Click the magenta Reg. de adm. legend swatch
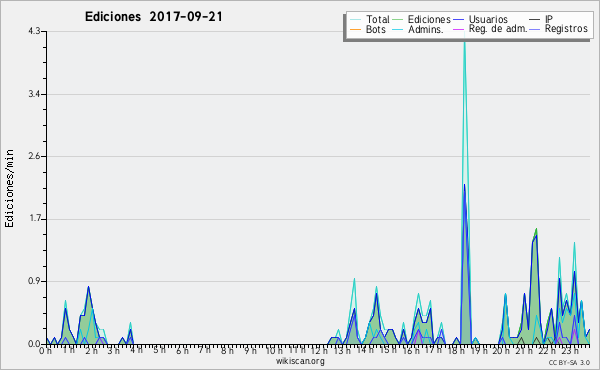The width and height of the screenshot is (600, 370). coord(458,29)
